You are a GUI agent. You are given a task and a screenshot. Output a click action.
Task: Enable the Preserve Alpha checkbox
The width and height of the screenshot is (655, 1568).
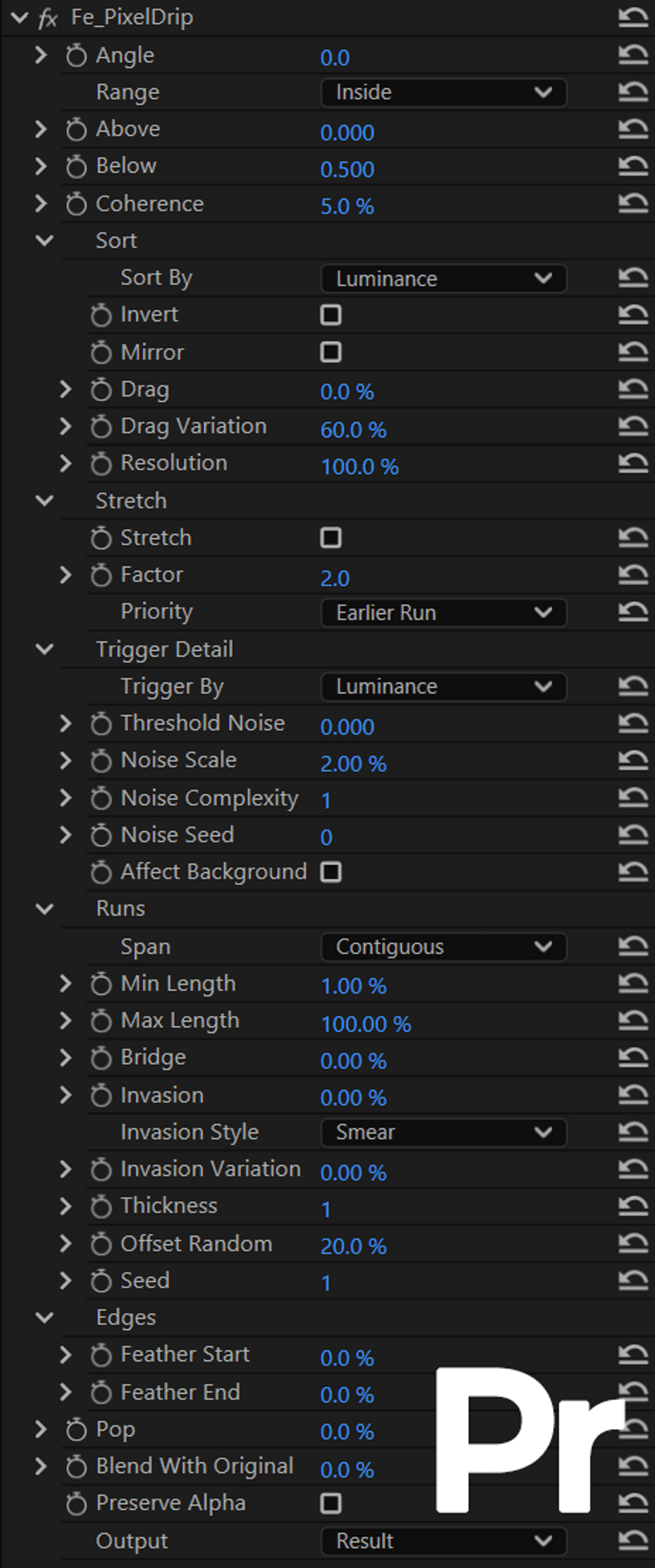331,1504
